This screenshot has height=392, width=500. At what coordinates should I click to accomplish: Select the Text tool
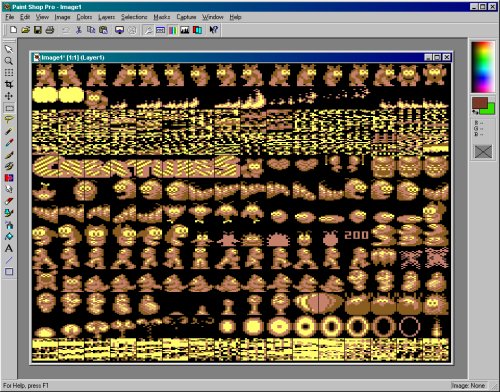click(x=9, y=248)
